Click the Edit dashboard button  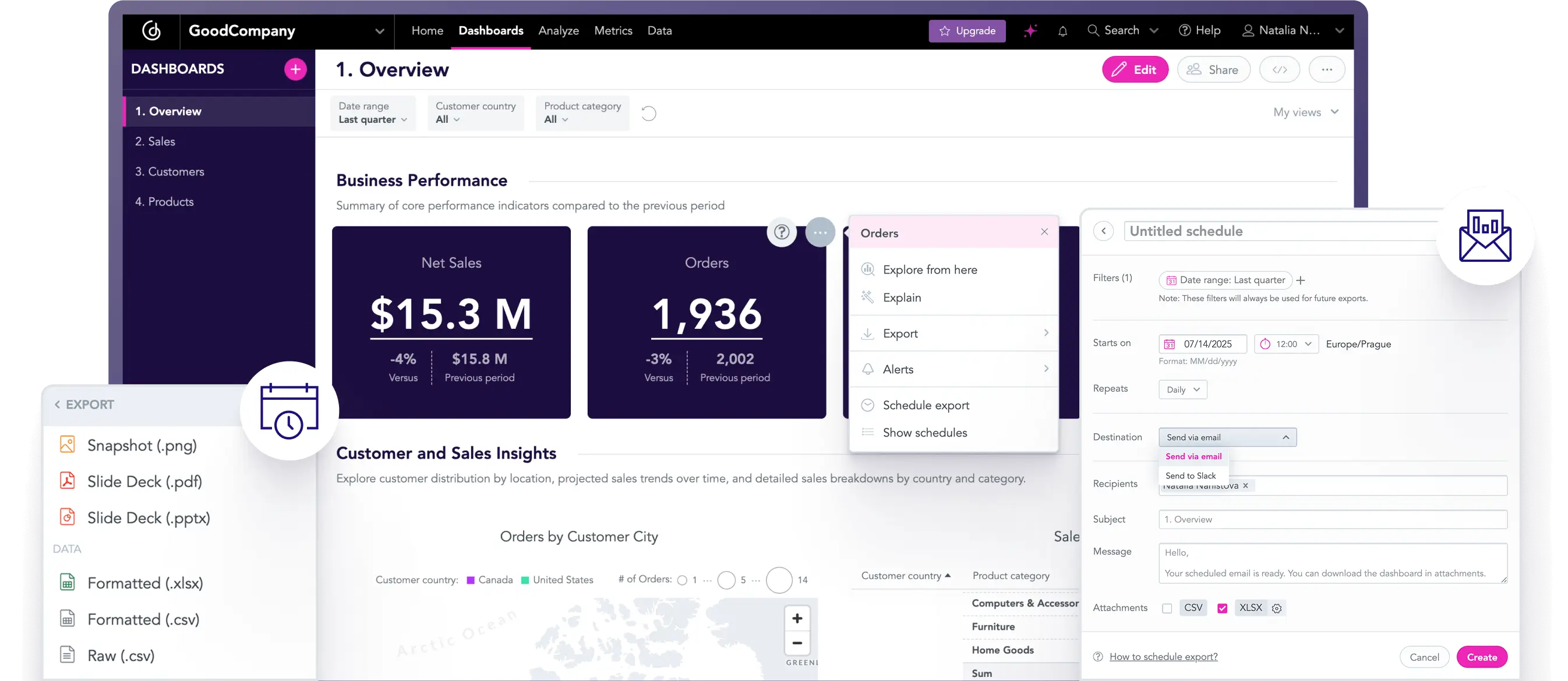pyautogui.click(x=1135, y=69)
